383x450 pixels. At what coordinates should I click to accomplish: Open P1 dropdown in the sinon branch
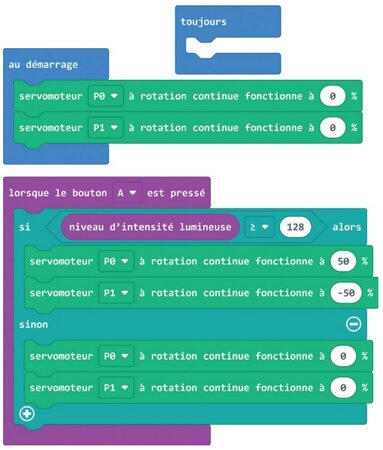[x=116, y=387]
